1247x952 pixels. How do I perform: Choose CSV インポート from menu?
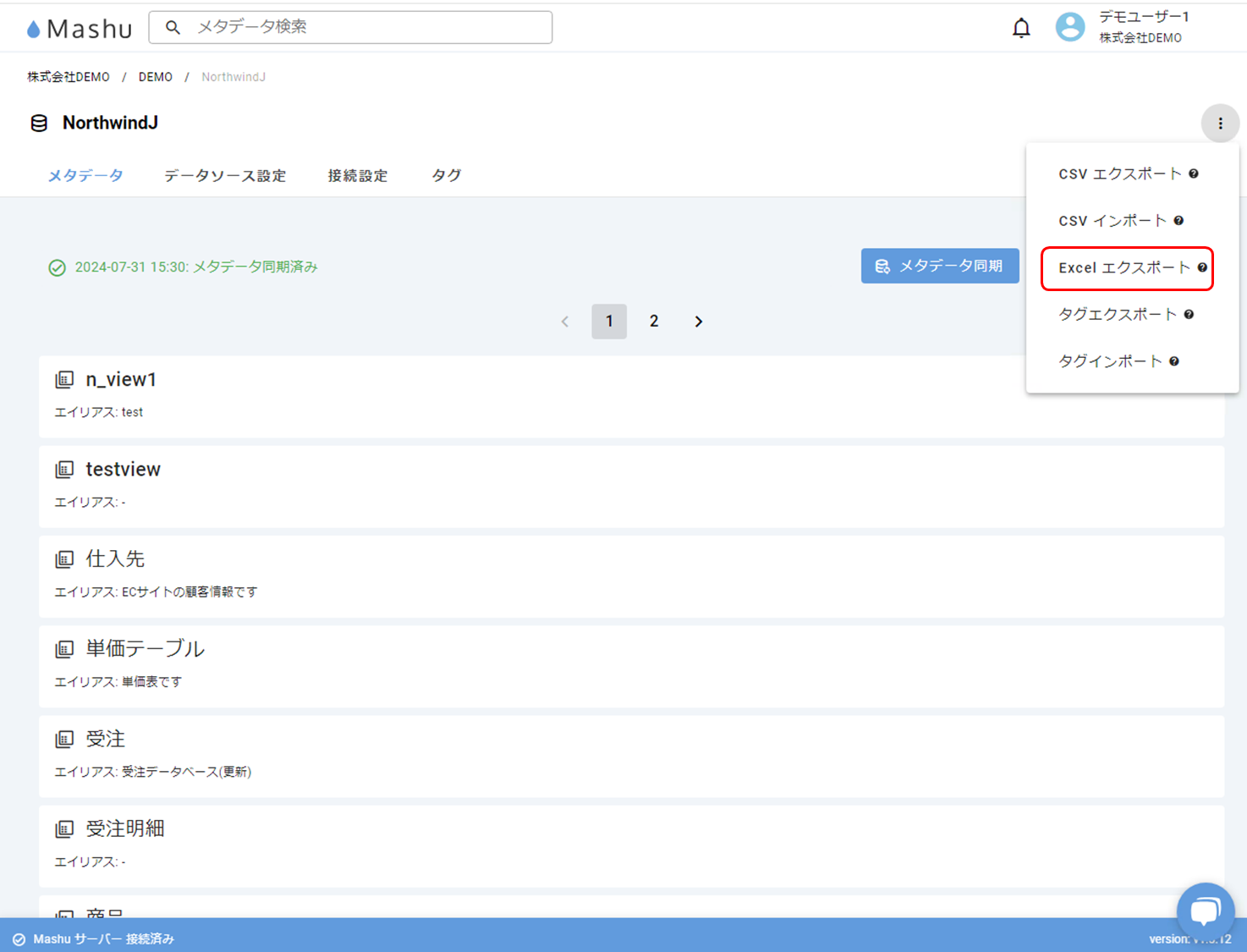[1112, 221]
